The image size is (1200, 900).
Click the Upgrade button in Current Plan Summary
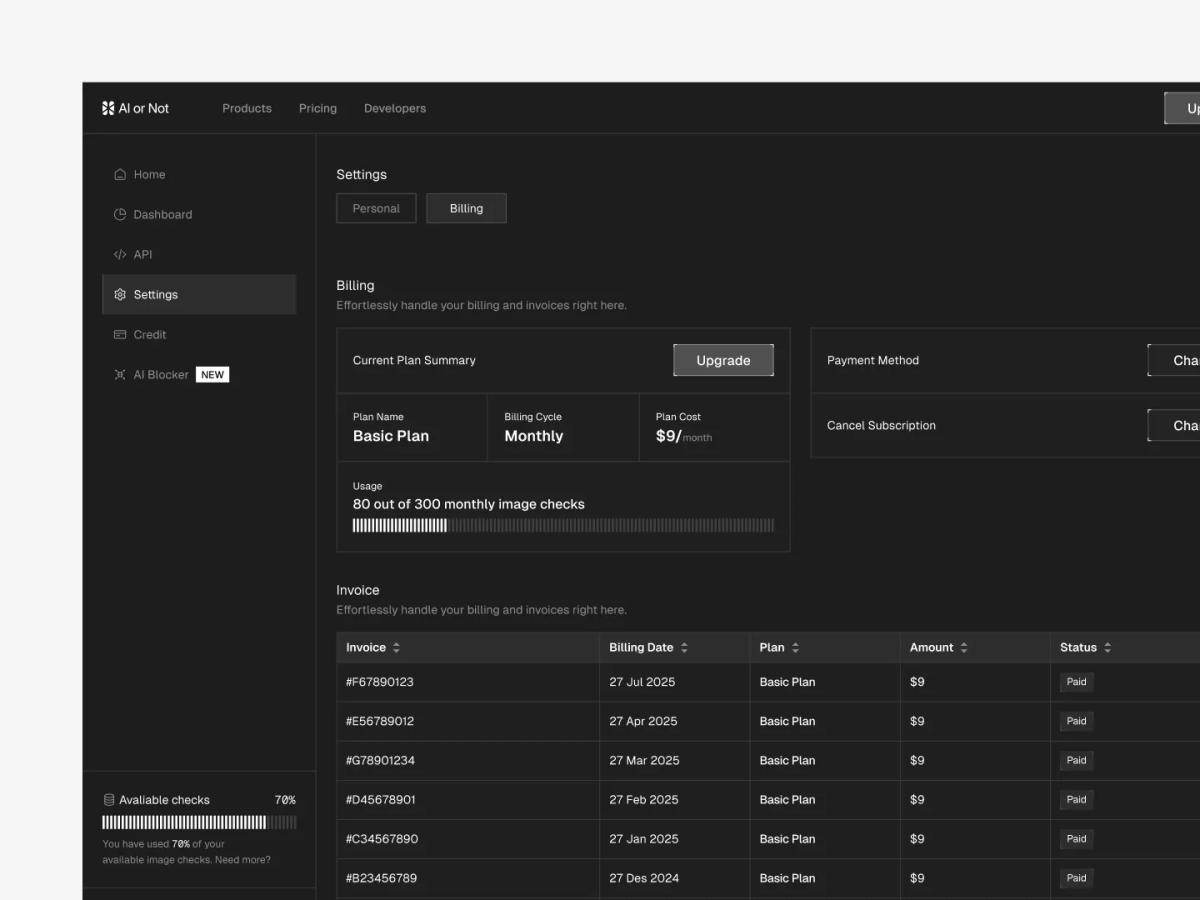723,360
